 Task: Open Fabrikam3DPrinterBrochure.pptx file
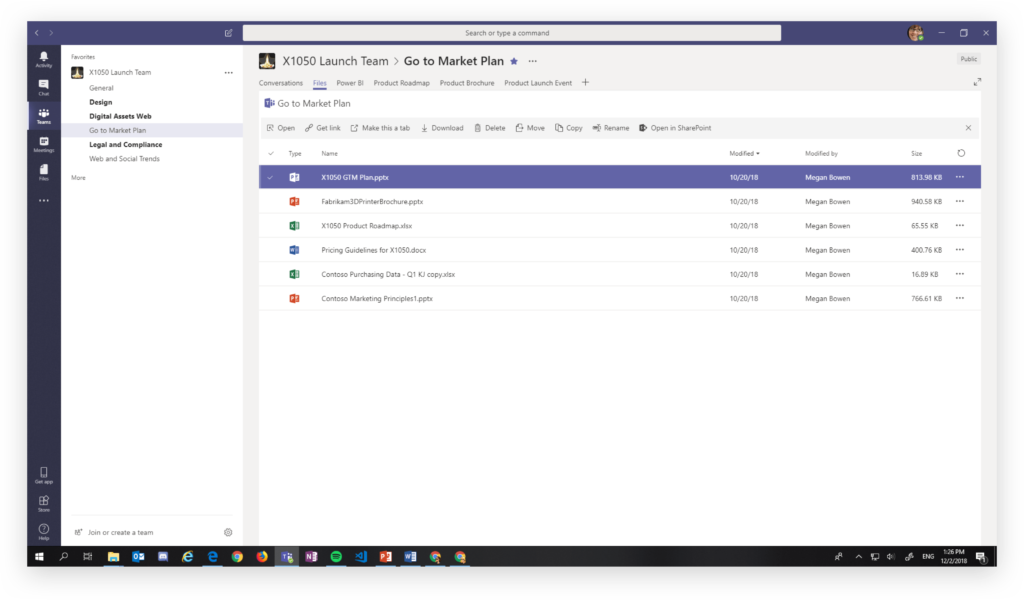coord(372,202)
